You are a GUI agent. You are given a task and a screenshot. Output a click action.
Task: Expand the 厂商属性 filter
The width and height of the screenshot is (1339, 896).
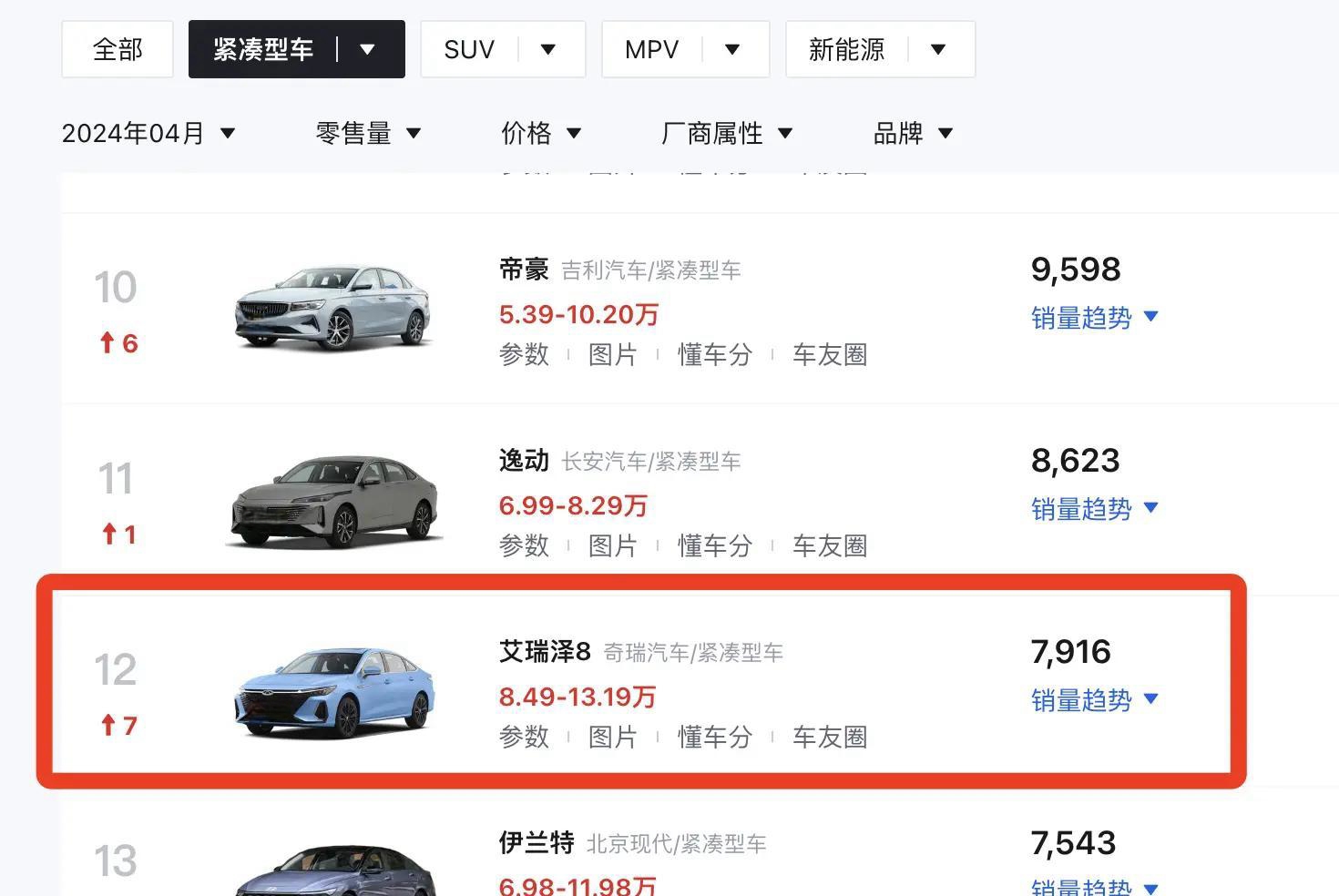pyautogui.click(x=727, y=134)
